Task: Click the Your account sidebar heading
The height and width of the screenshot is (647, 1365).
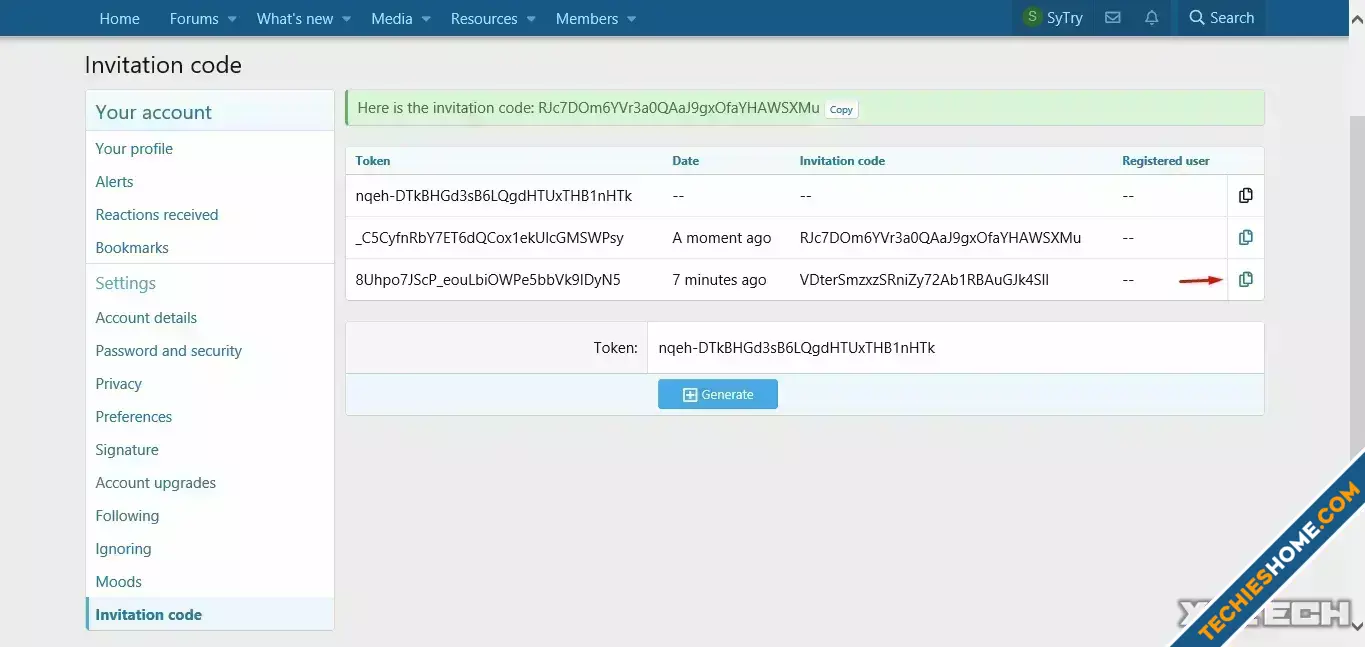Action: pos(153,112)
